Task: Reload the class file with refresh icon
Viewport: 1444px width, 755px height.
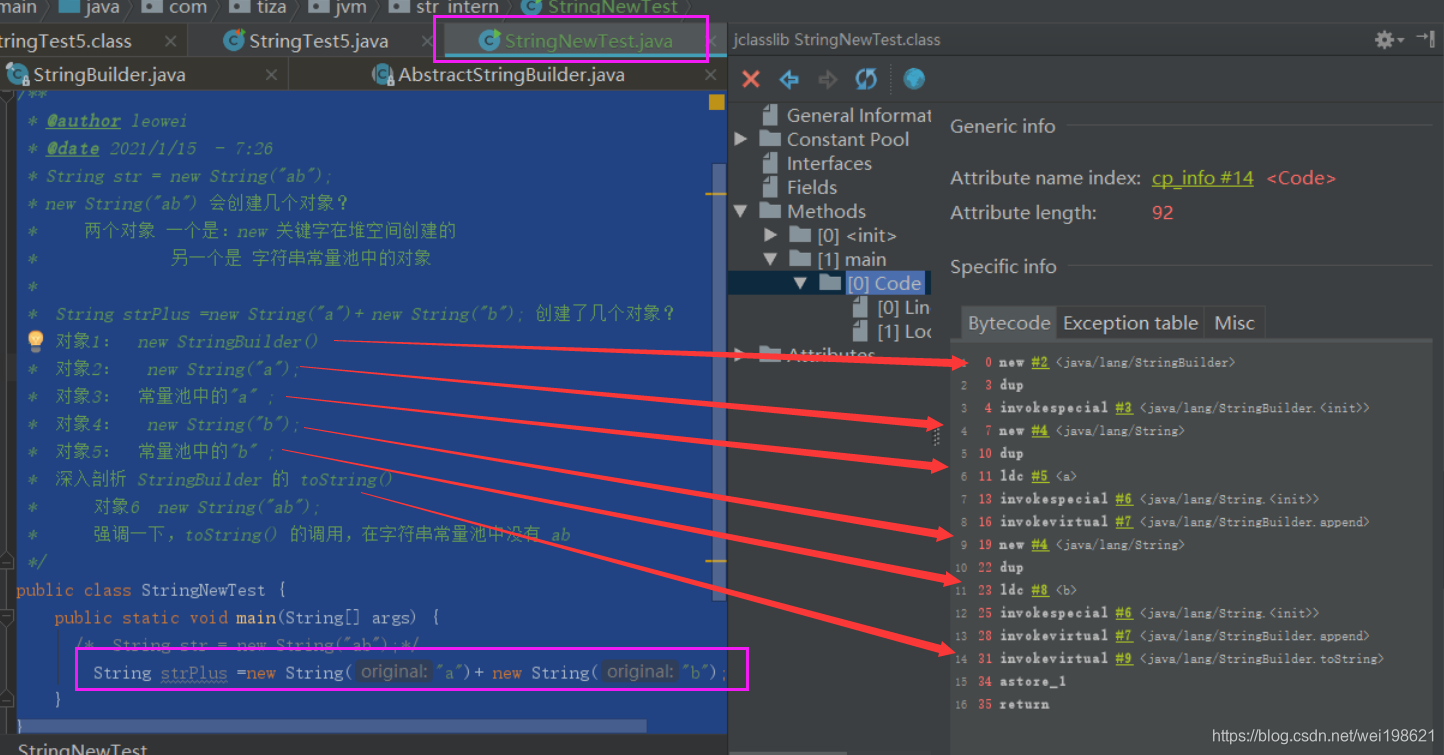Action: tap(866, 79)
